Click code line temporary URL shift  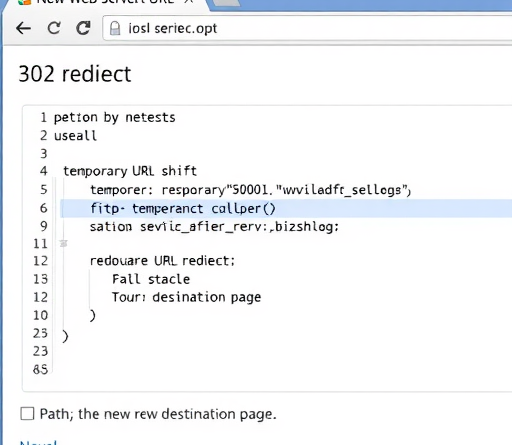pyautogui.click(x=130, y=171)
